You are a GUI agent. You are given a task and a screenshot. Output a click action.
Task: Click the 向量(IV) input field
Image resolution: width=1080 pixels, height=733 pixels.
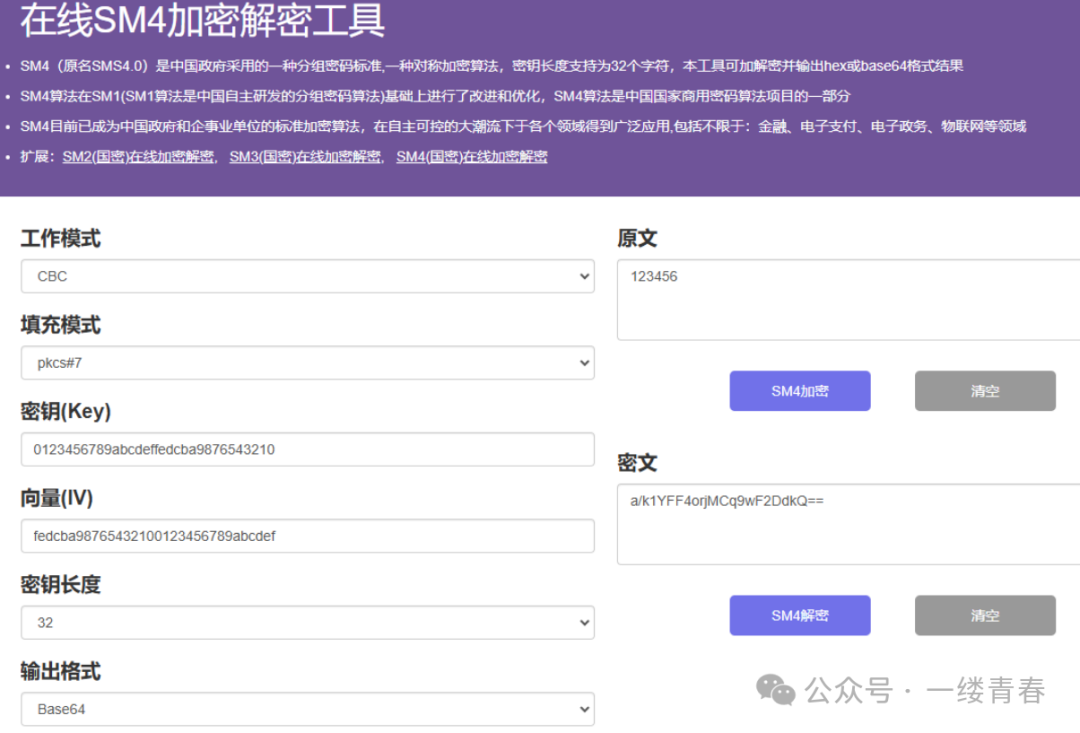pos(307,536)
